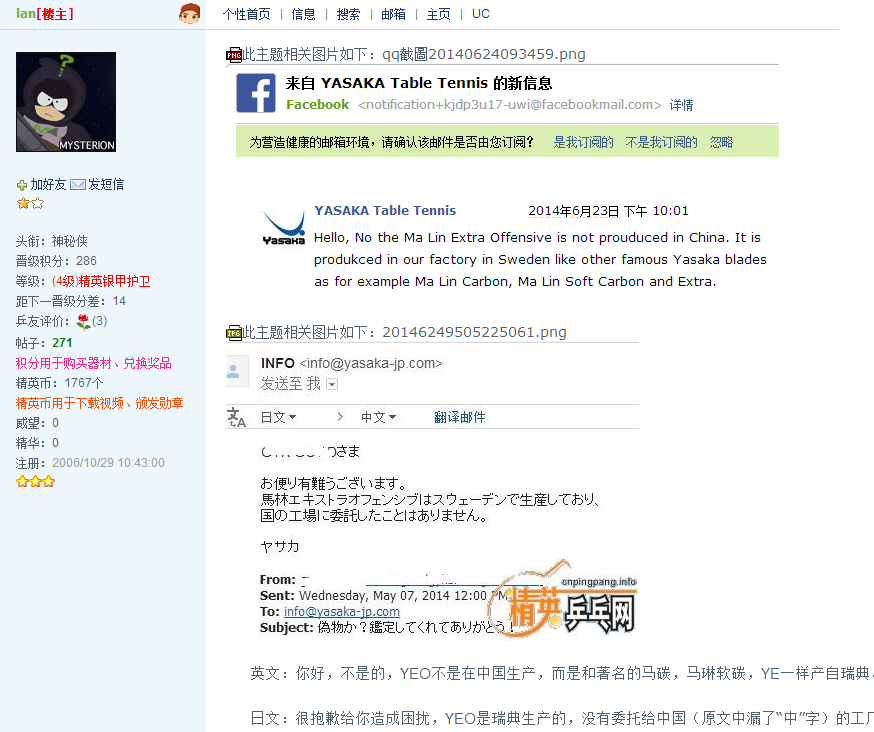Click the Facebook logo icon
874x732 pixels.
256,93
